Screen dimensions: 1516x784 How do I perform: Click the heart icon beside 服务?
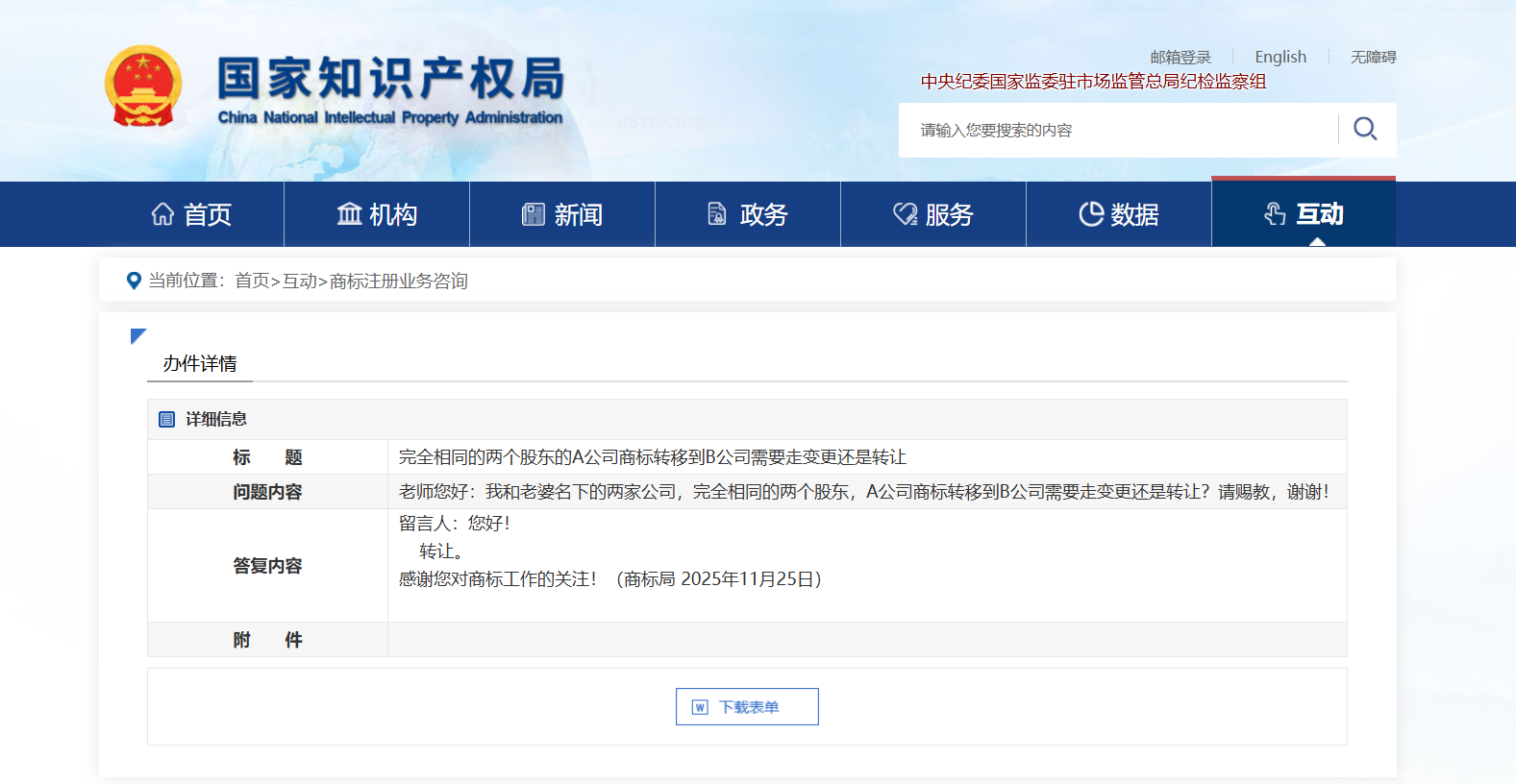pyautogui.click(x=905, y=214)
